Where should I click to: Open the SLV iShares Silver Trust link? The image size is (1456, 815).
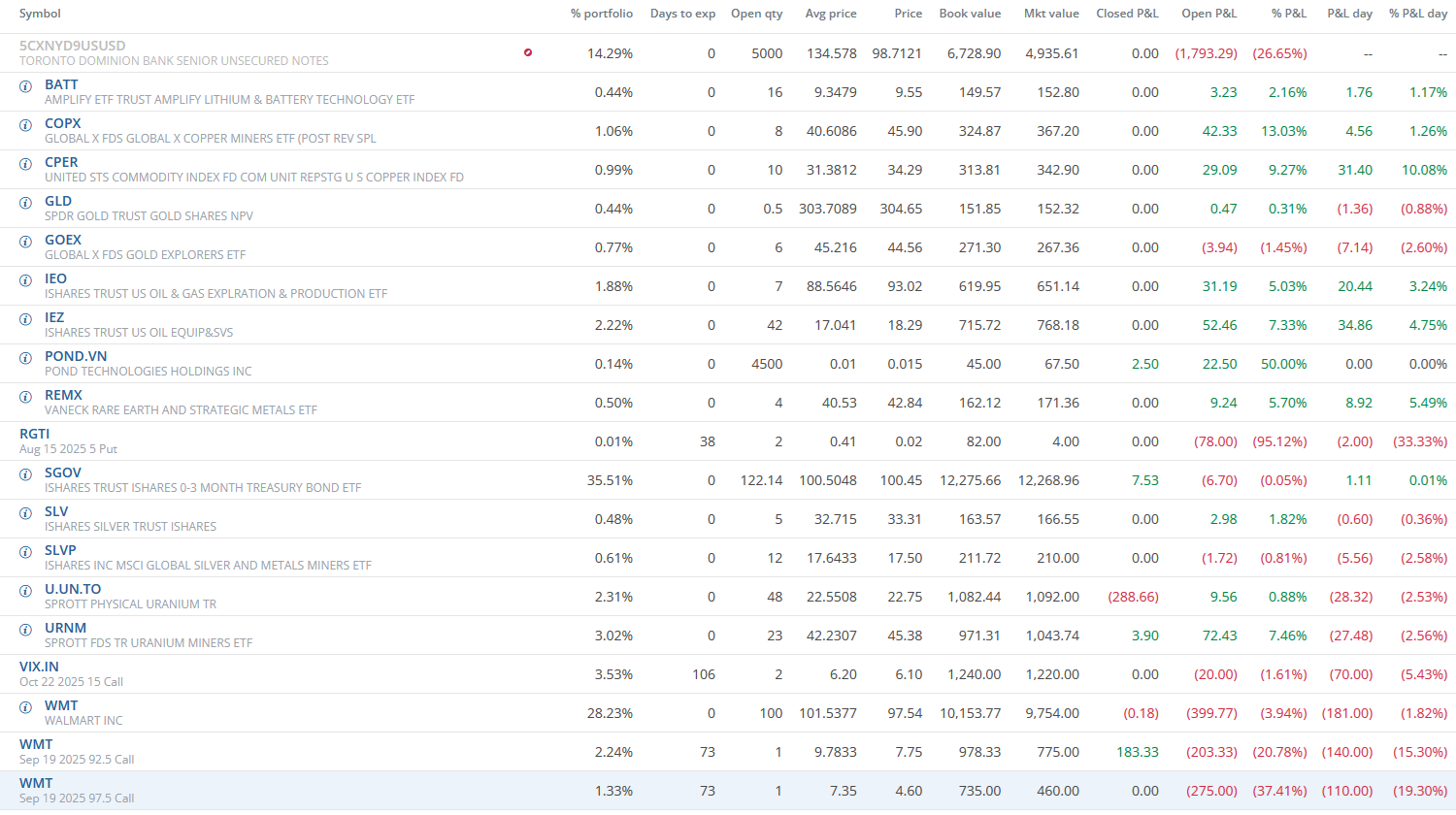[x=56, y=511]
